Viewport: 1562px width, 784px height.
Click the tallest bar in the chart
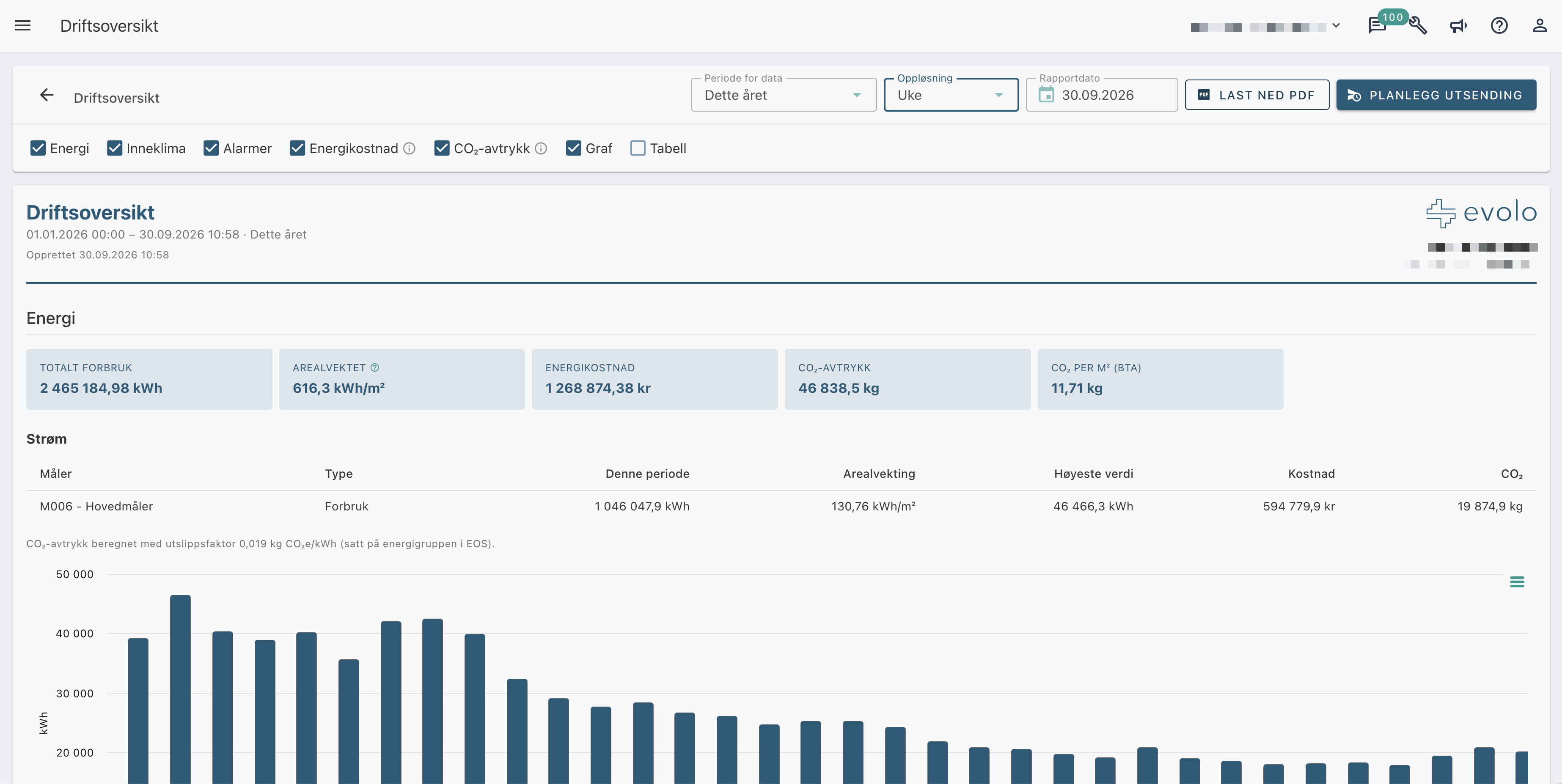coord(180,689)
